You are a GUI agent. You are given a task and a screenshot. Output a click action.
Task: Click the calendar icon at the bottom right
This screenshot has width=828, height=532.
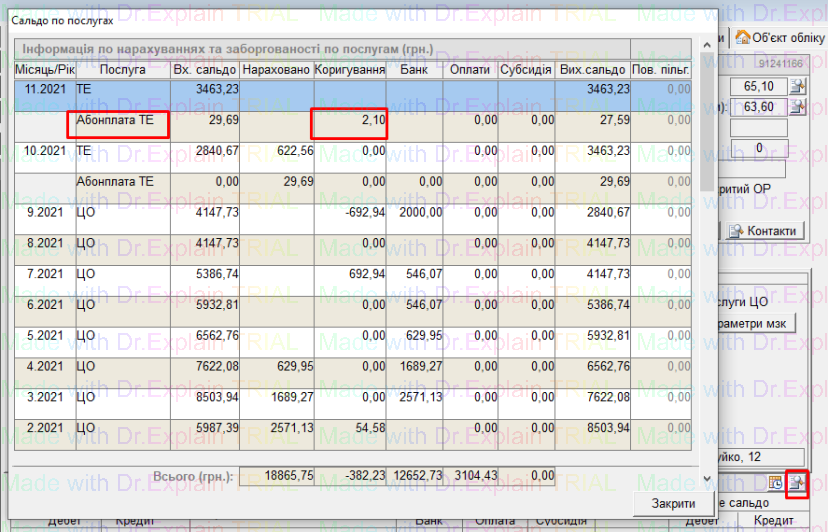(774, 484)
